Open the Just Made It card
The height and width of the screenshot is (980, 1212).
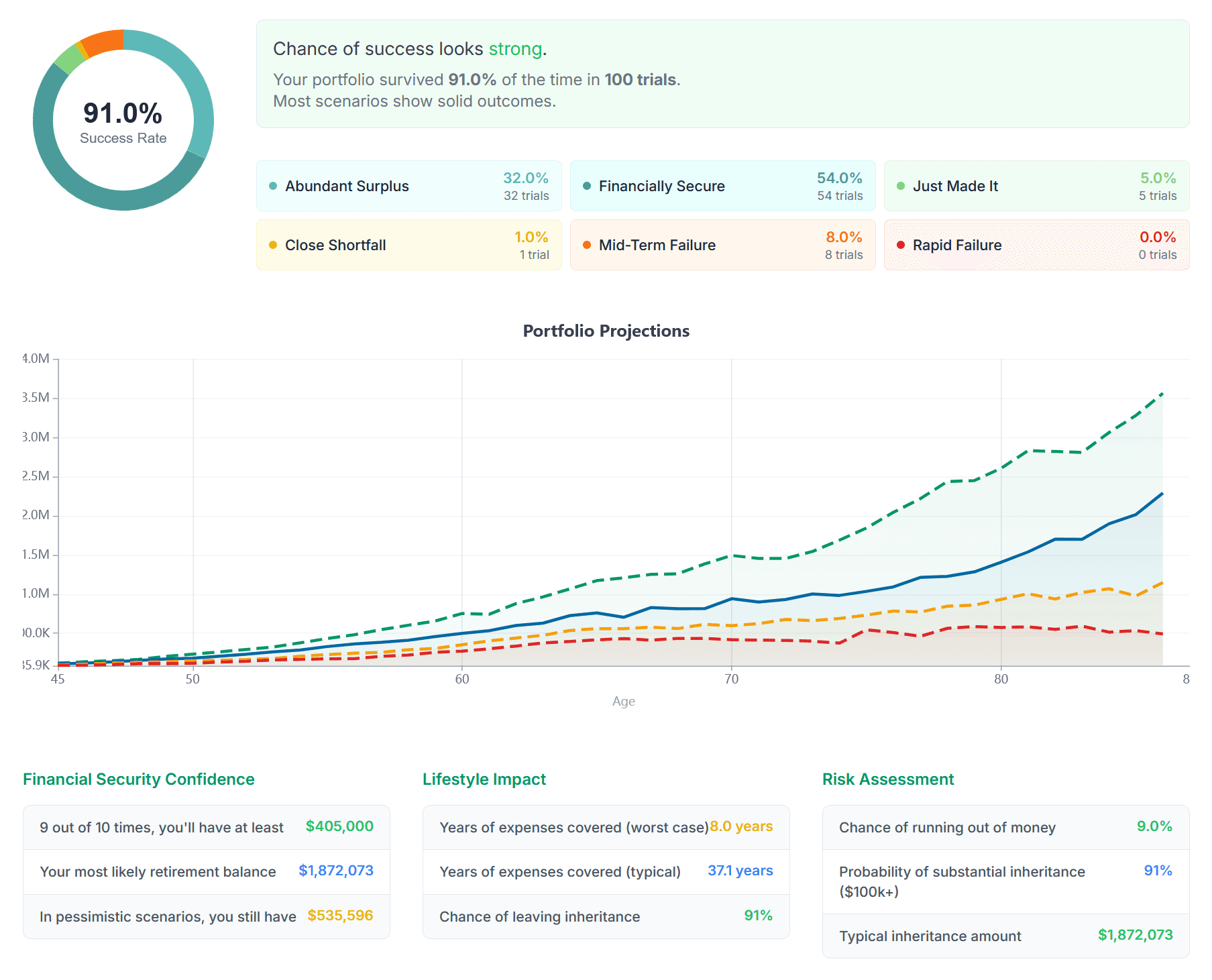click(1036, 186)
